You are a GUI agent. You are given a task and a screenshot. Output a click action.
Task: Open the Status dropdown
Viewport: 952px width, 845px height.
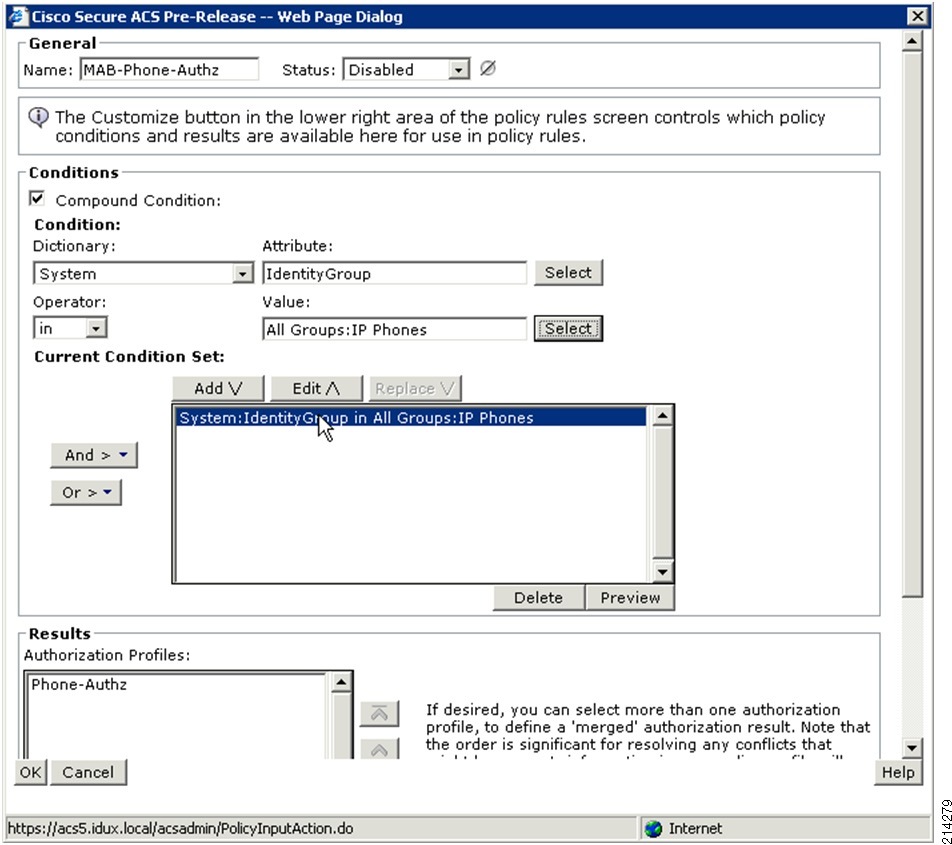459,70
